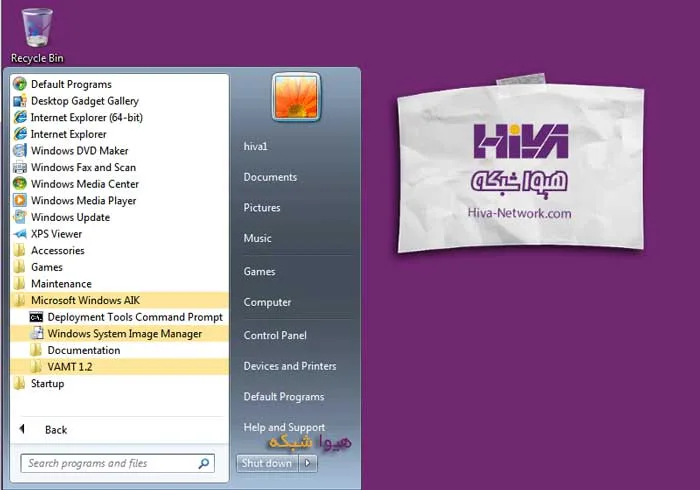Open Documents from the right pane
The image size is (700, 490).
[x=270, y=177]
